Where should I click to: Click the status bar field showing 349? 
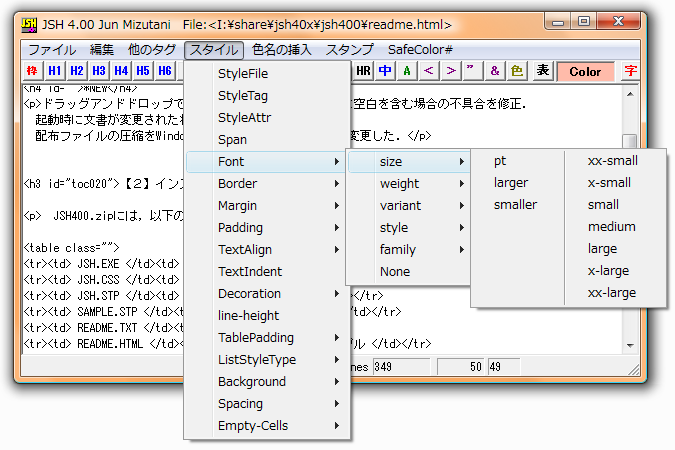[401, 367]
